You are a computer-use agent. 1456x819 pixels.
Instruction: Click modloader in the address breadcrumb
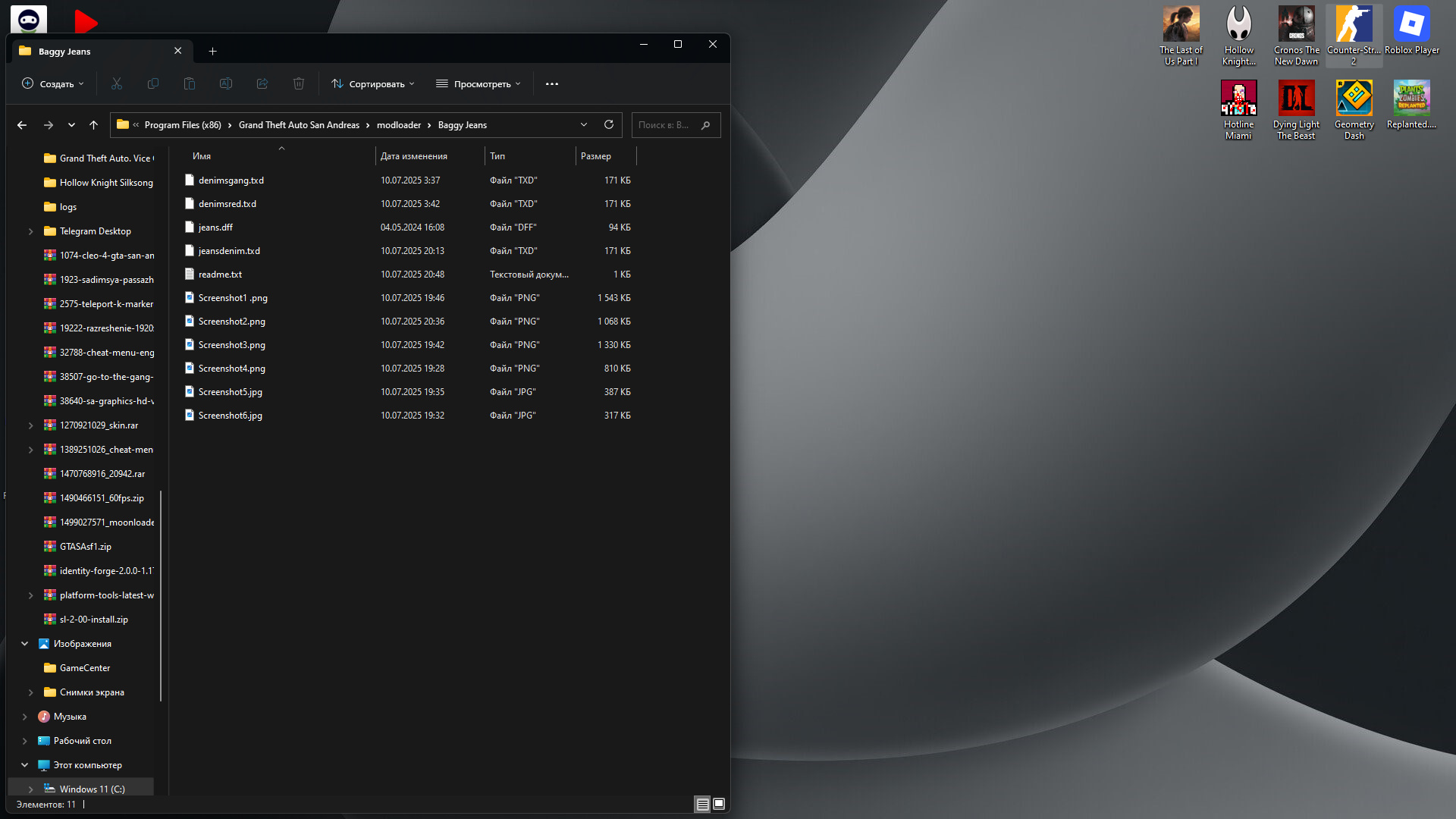coord(398,125)
